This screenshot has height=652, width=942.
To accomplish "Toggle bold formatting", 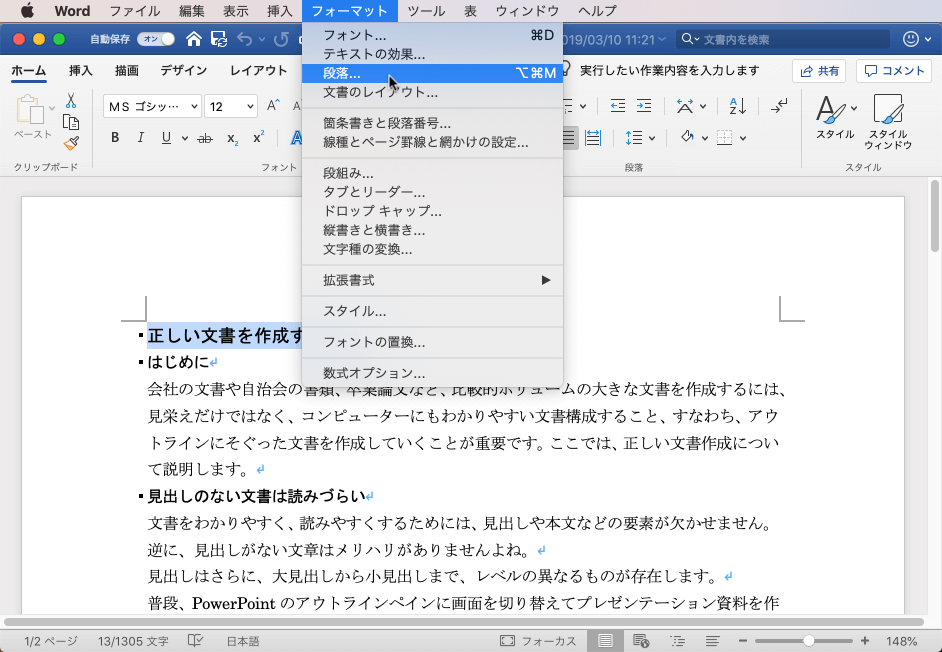I will point(115,138).
